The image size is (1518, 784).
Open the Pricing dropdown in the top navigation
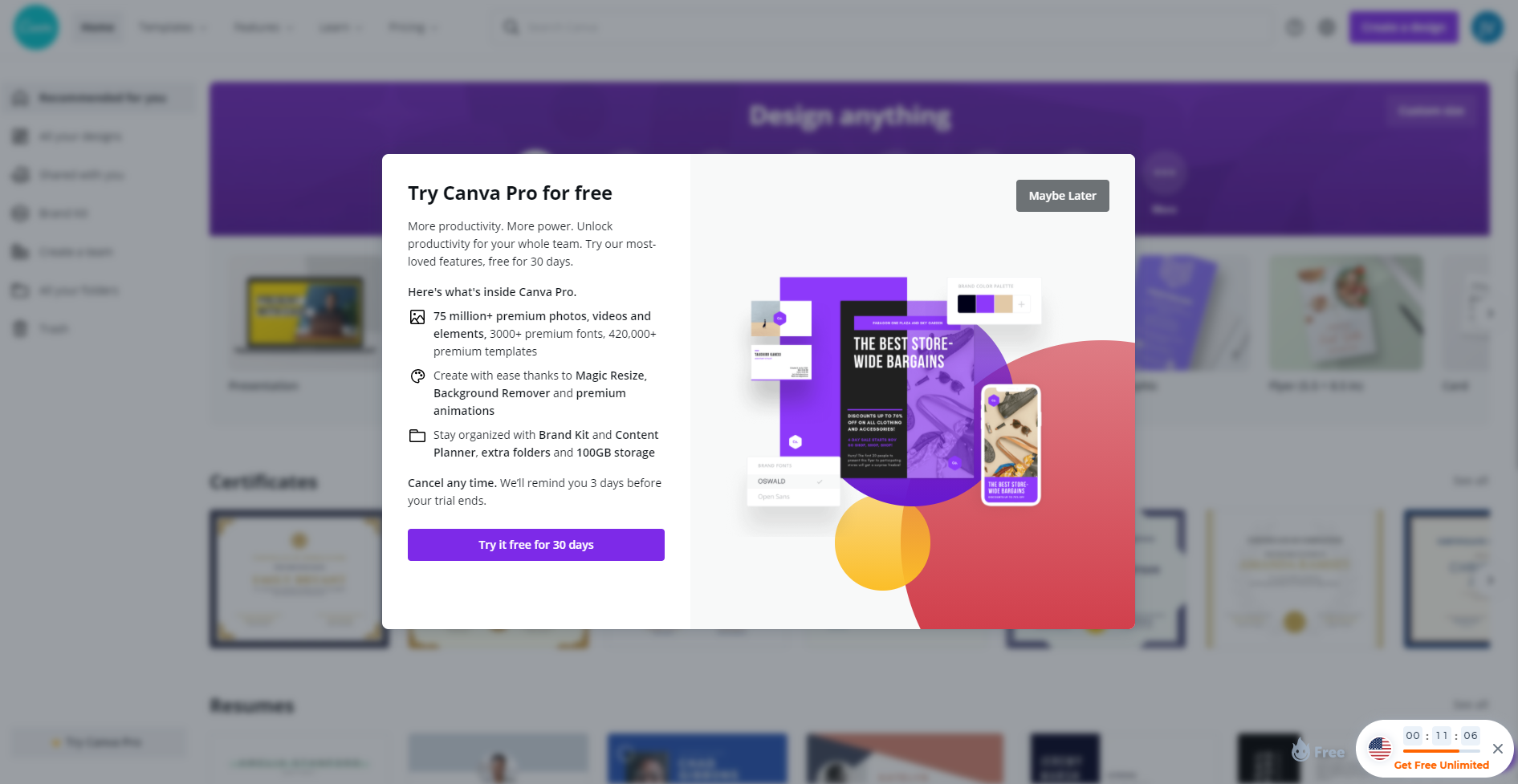pyautogui.click(x=413, y=27)
